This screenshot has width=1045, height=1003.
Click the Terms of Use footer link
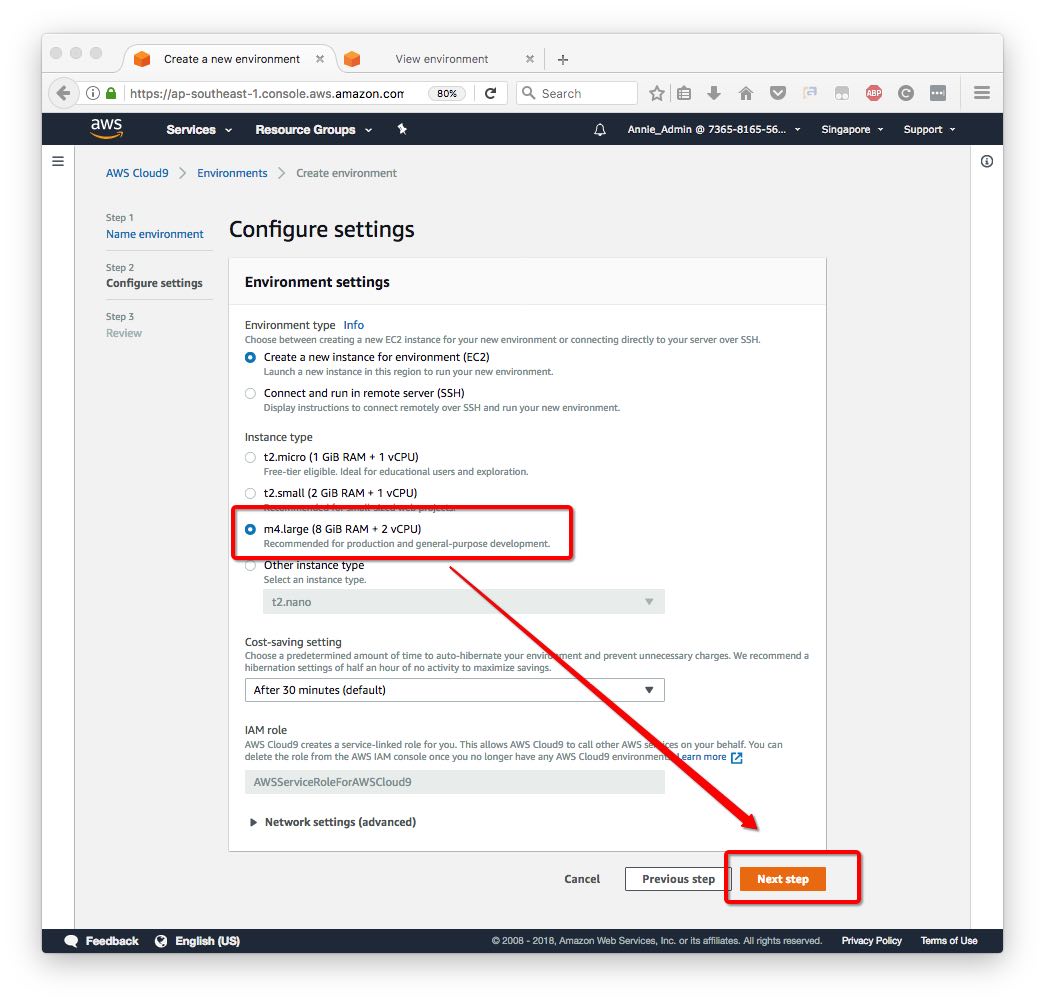click(948, 941)
